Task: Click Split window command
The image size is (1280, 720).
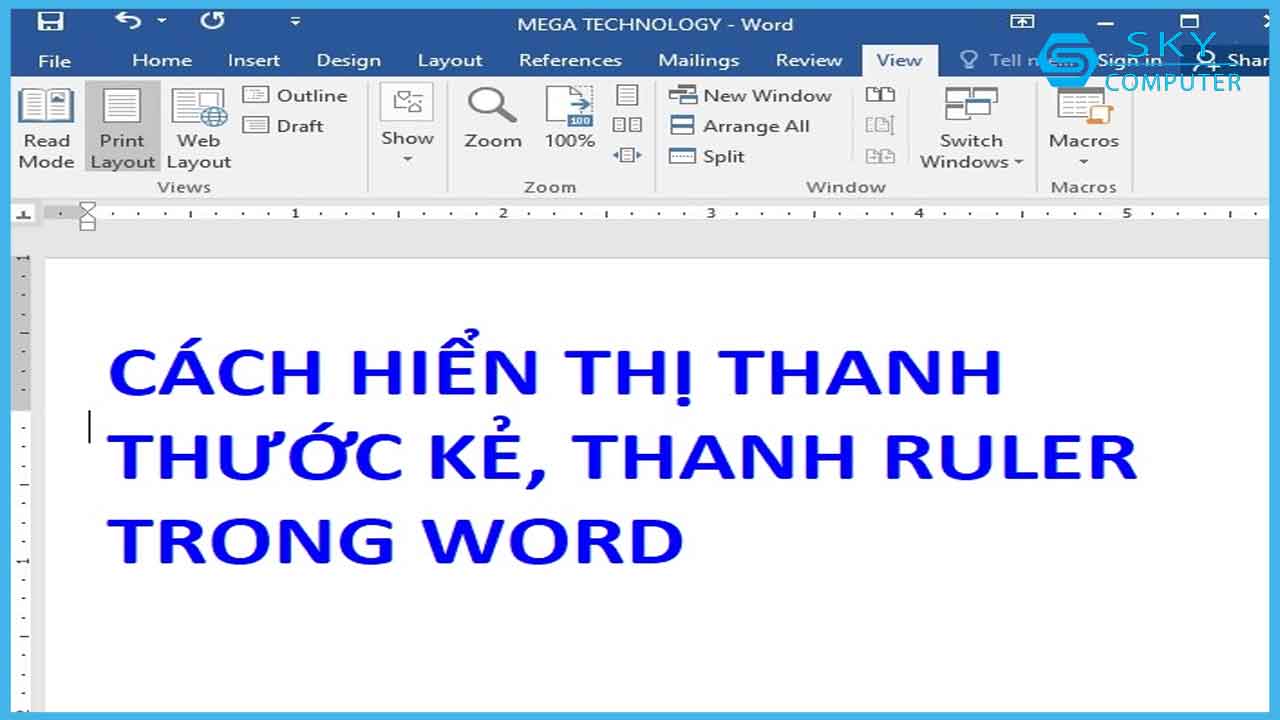Action: [x=707, y=157]
